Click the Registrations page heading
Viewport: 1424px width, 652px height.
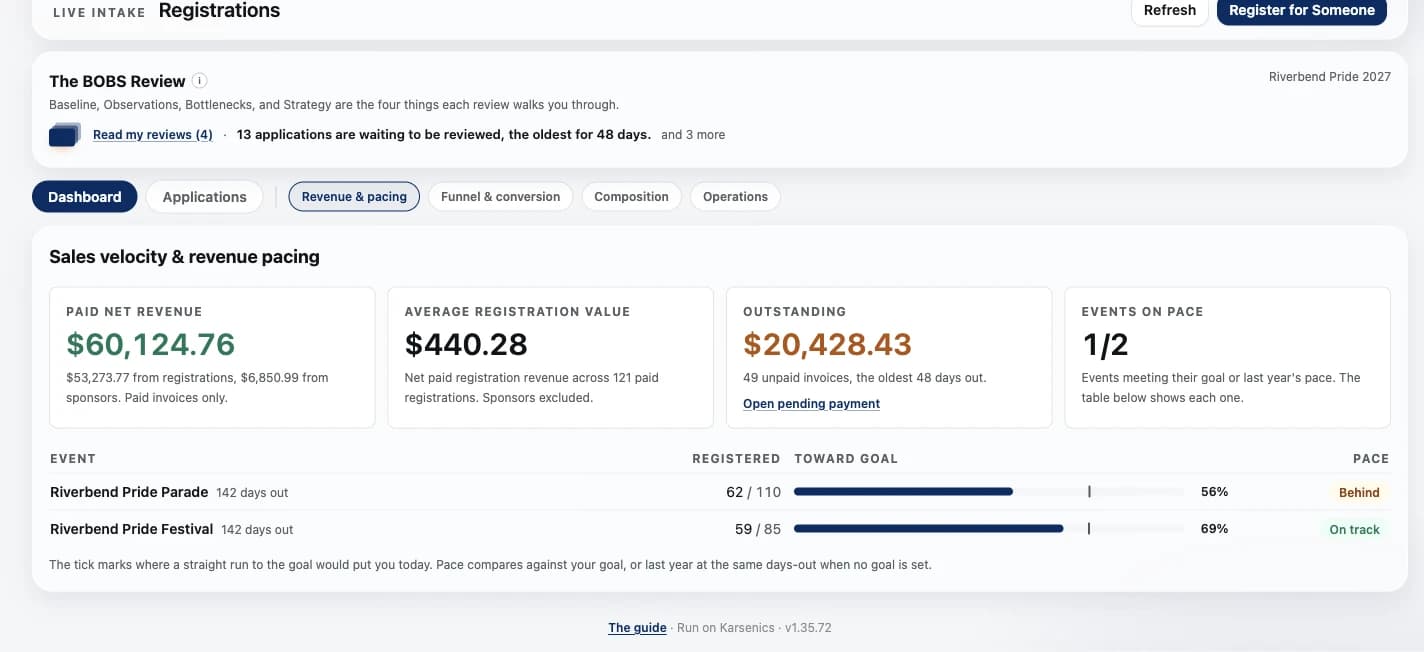(x=219, y=11)
